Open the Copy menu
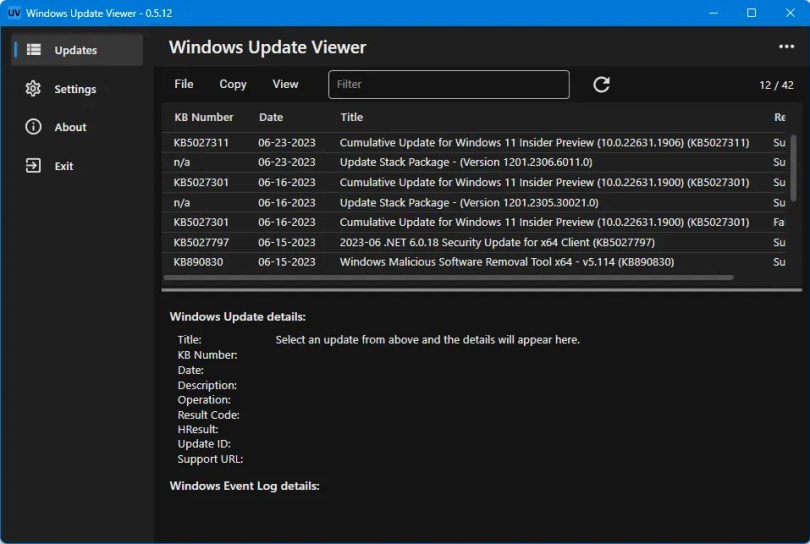This screenshot has width=810, height=544. tap(232, 84)
